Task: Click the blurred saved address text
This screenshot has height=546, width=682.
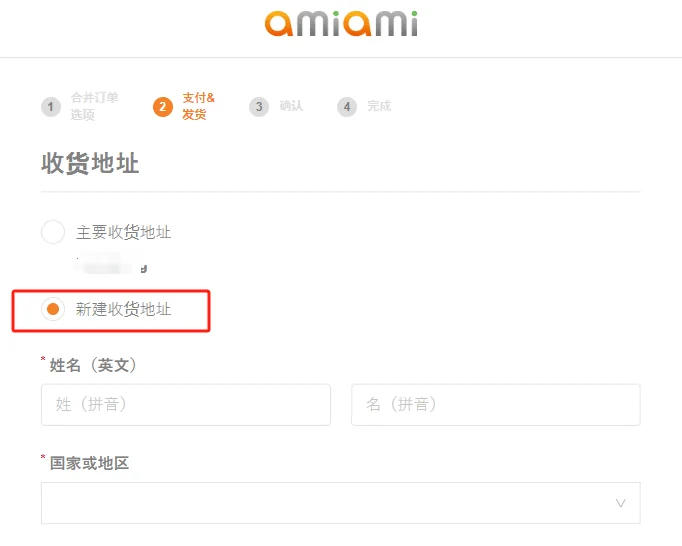Action: [111, 263]
